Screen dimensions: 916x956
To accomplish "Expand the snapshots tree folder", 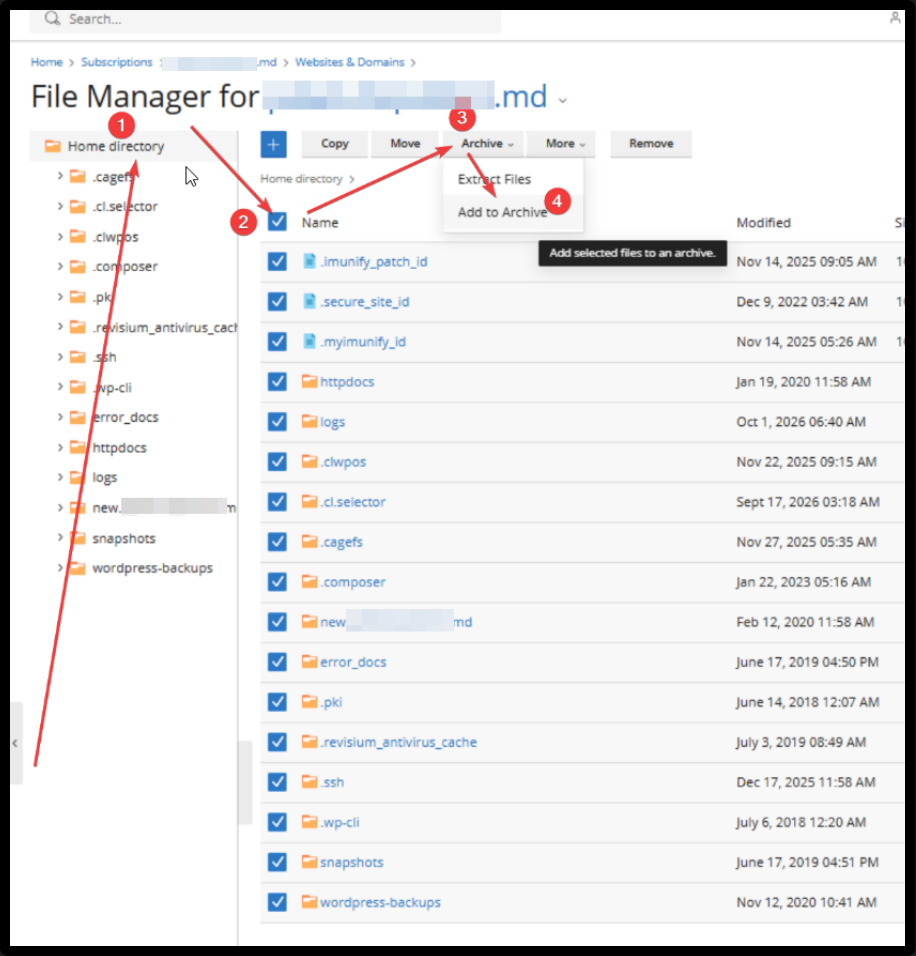I will [x=60, y=538].
